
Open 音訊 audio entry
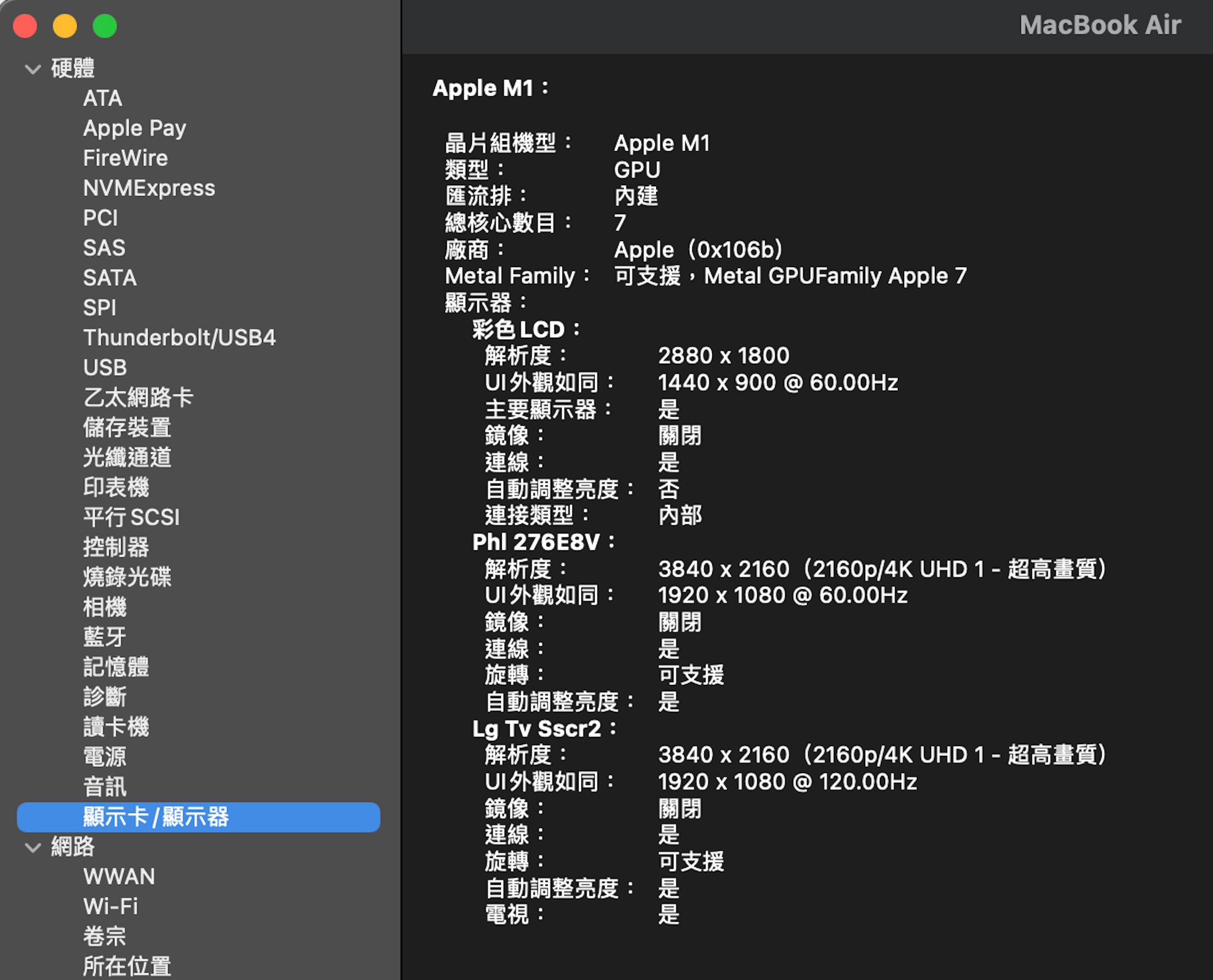[104, 787]
